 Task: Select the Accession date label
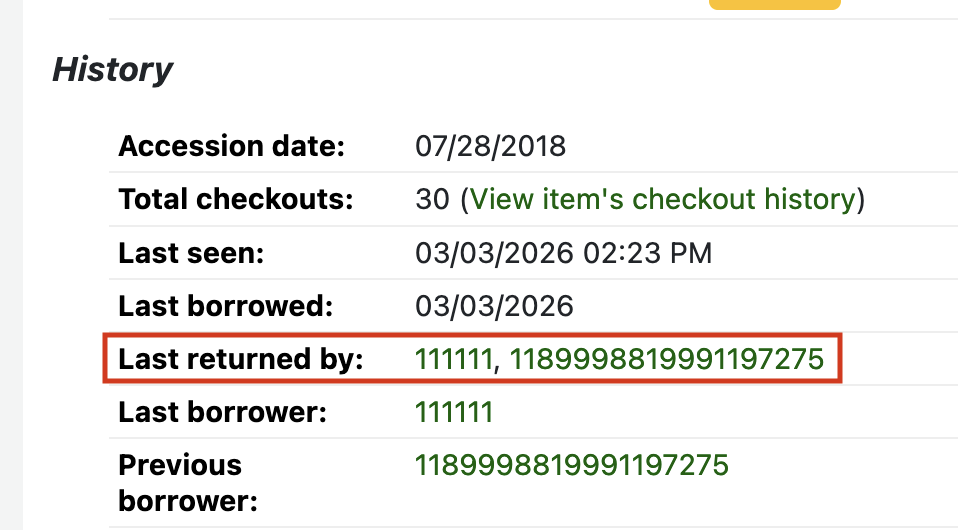[231, 146]
